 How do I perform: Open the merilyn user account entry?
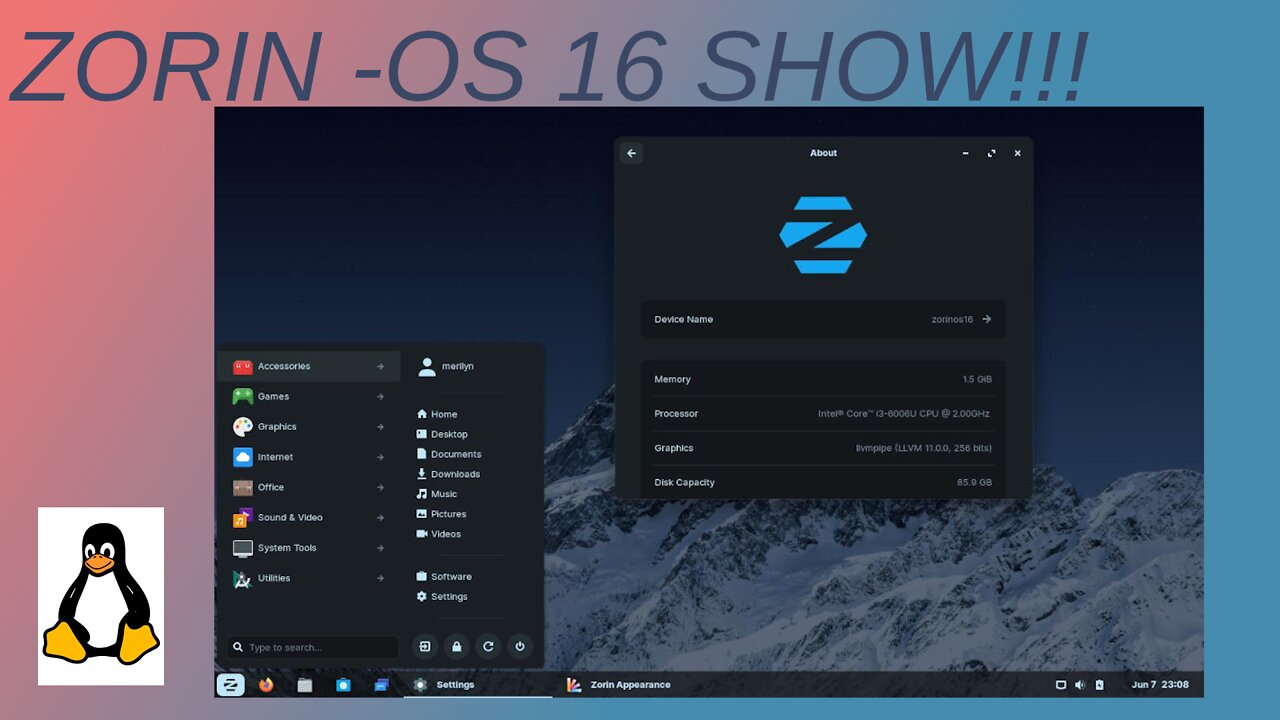point(446,367)
